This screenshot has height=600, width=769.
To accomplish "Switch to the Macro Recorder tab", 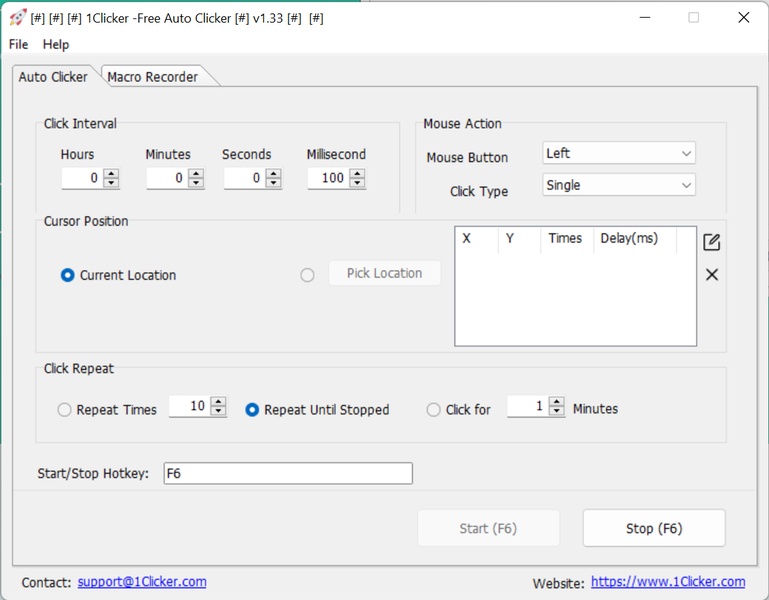I will 153,77.
